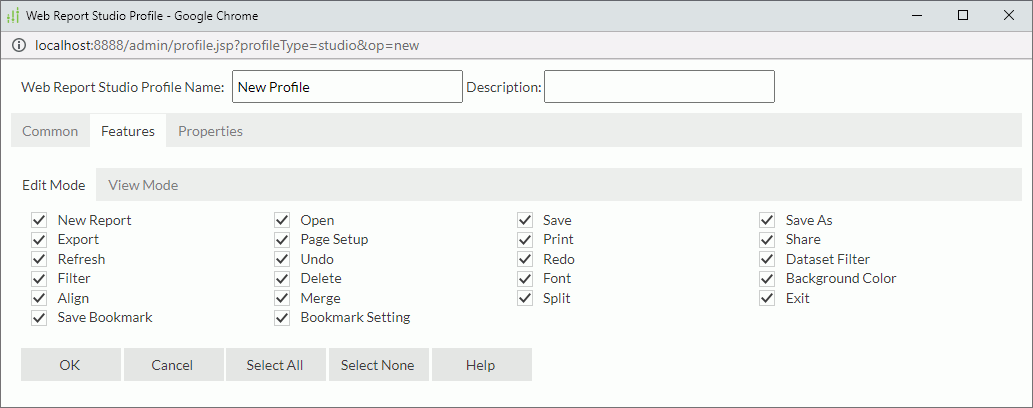Open the Properties tab

(210, 131)
